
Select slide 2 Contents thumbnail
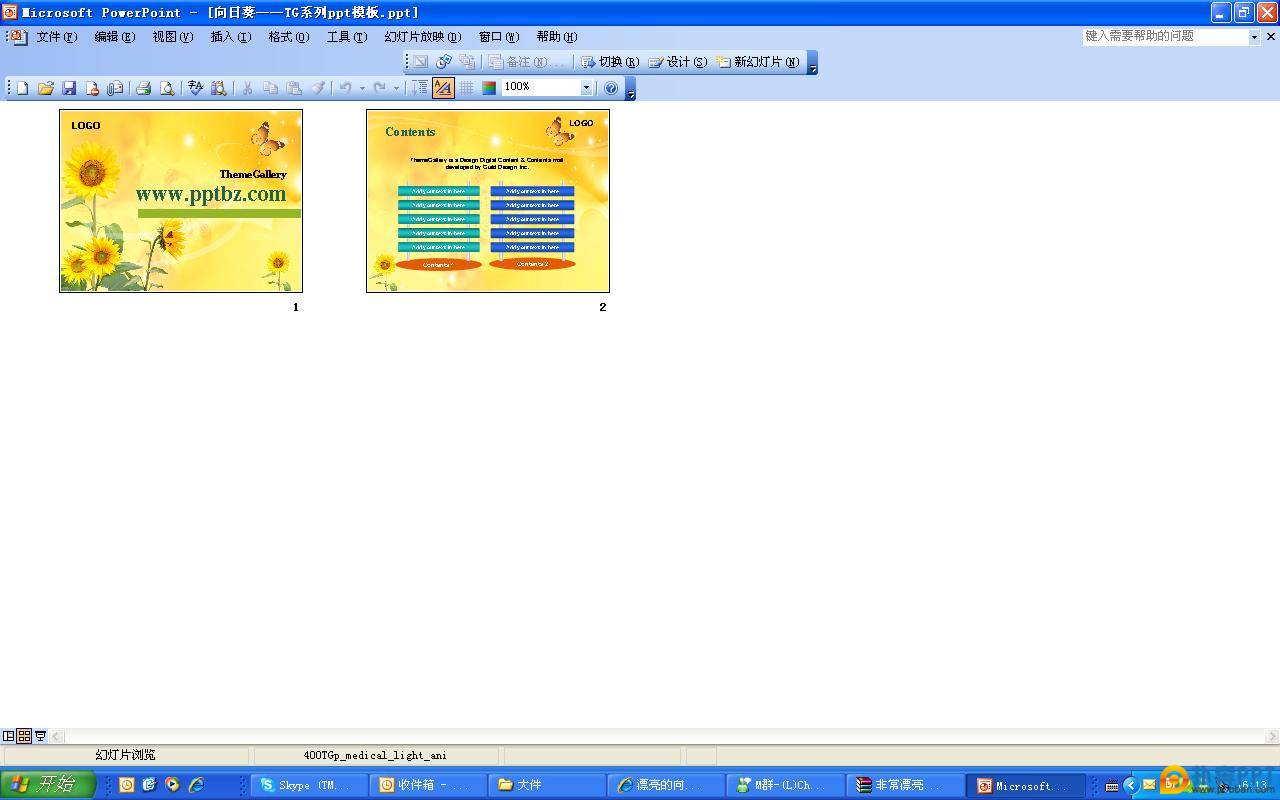click(x=488, y=201)
